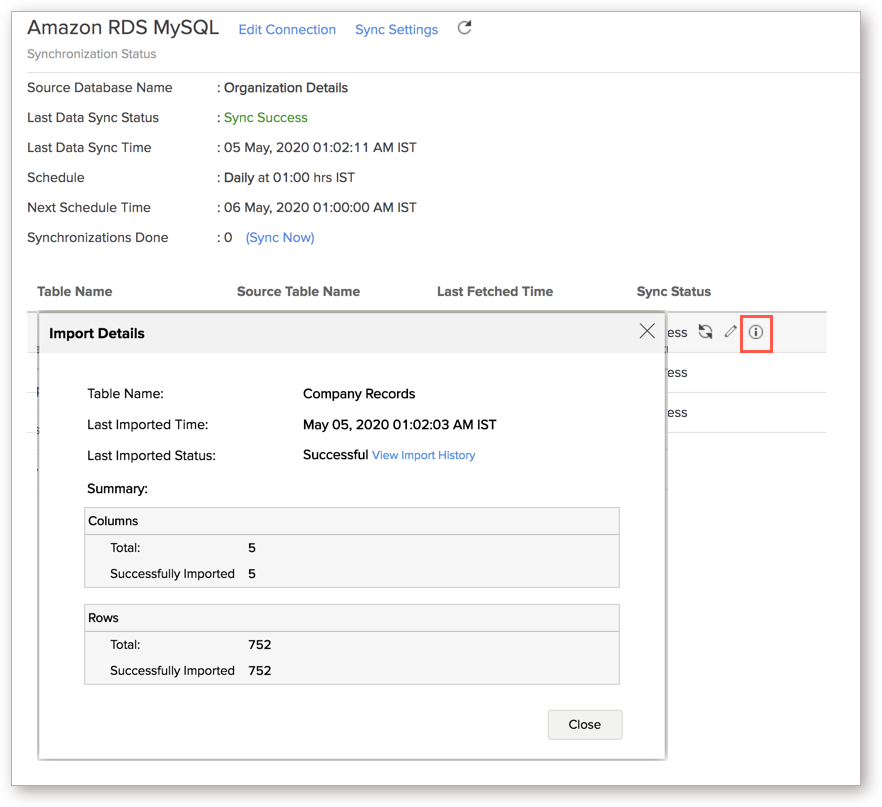Click the Summary: label in the dialog
882x807 pixels.
point(118,489)
